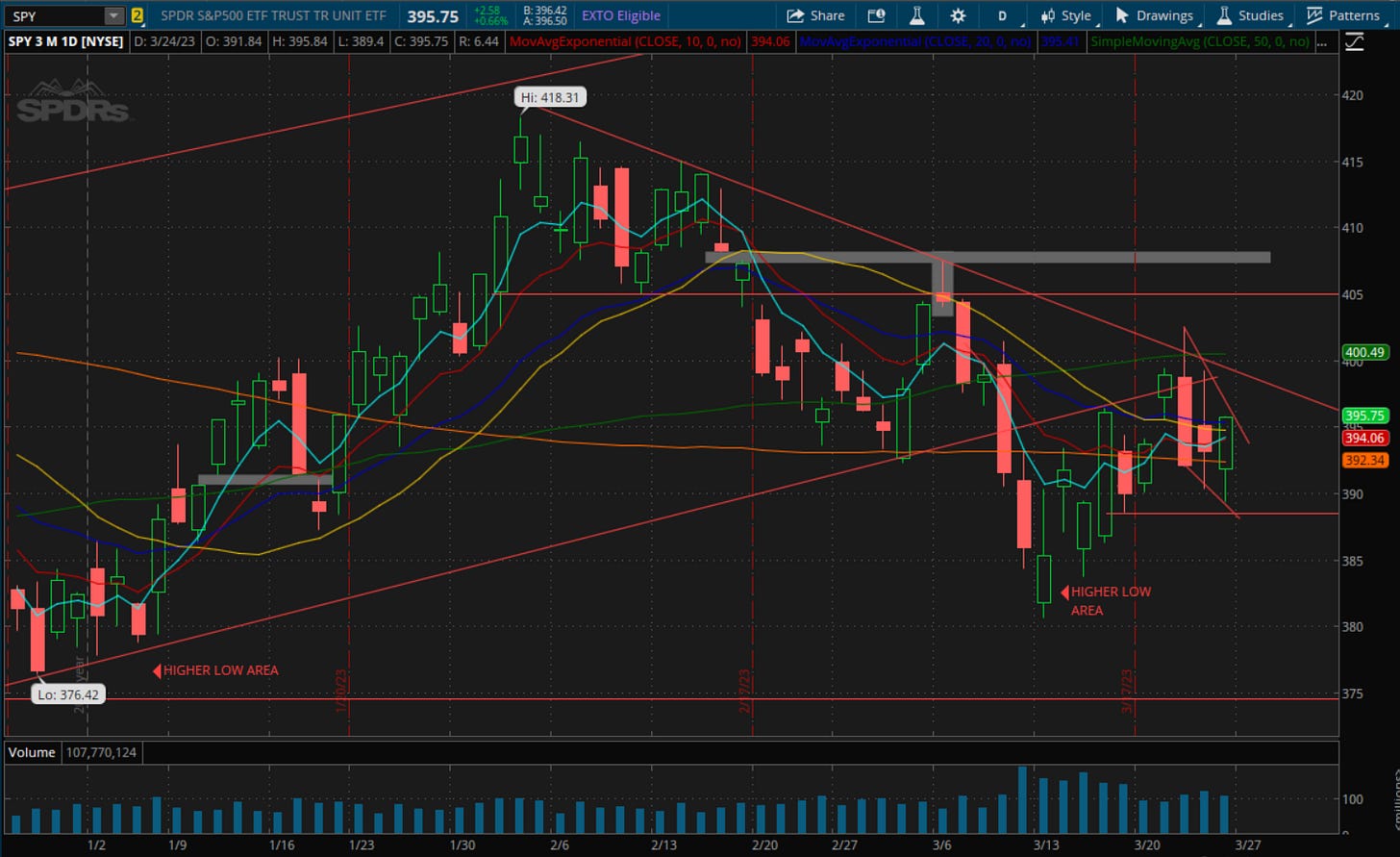Click the chart scale curve icon
This screenshot has width=1400, height=857.
(1354, 41)
